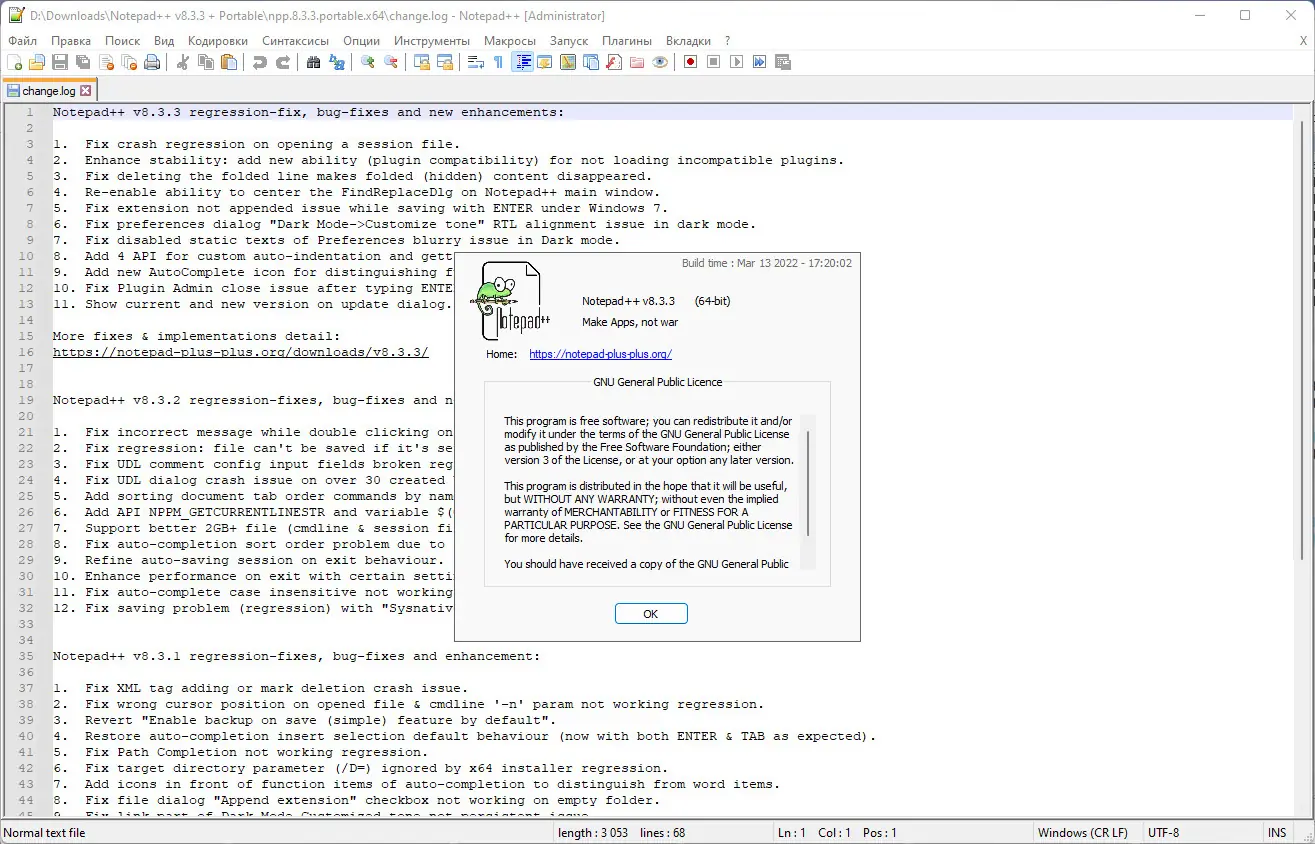Run the macro multiple times icon
The image size is (1315, 844).
point(760,62)
